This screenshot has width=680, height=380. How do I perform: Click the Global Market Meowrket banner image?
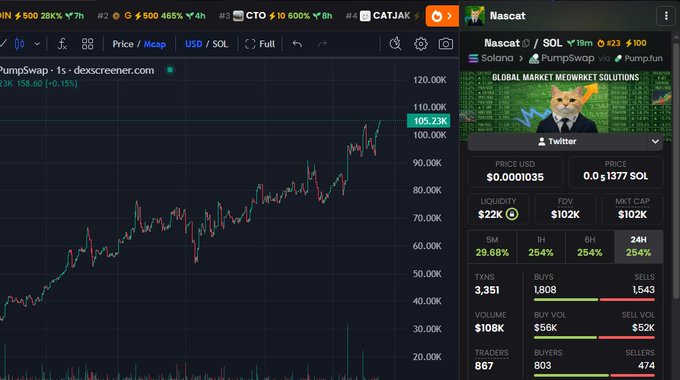pos(565,102)
